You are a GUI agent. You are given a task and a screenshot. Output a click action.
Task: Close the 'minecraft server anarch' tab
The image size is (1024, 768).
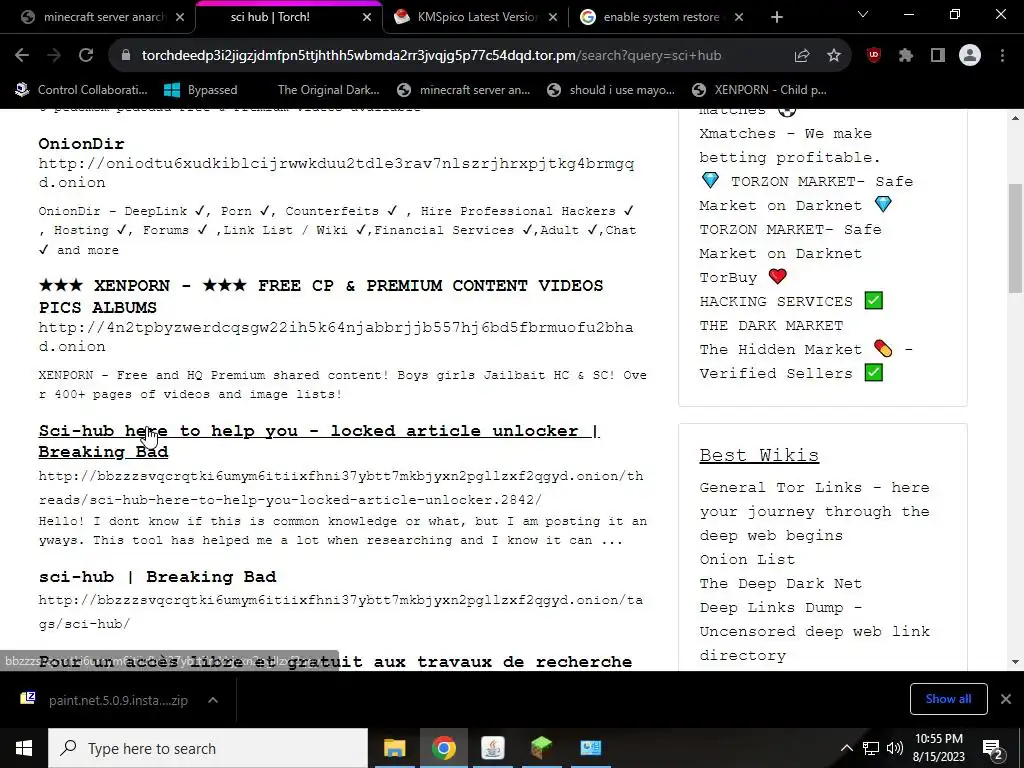(x=180, y=17)
